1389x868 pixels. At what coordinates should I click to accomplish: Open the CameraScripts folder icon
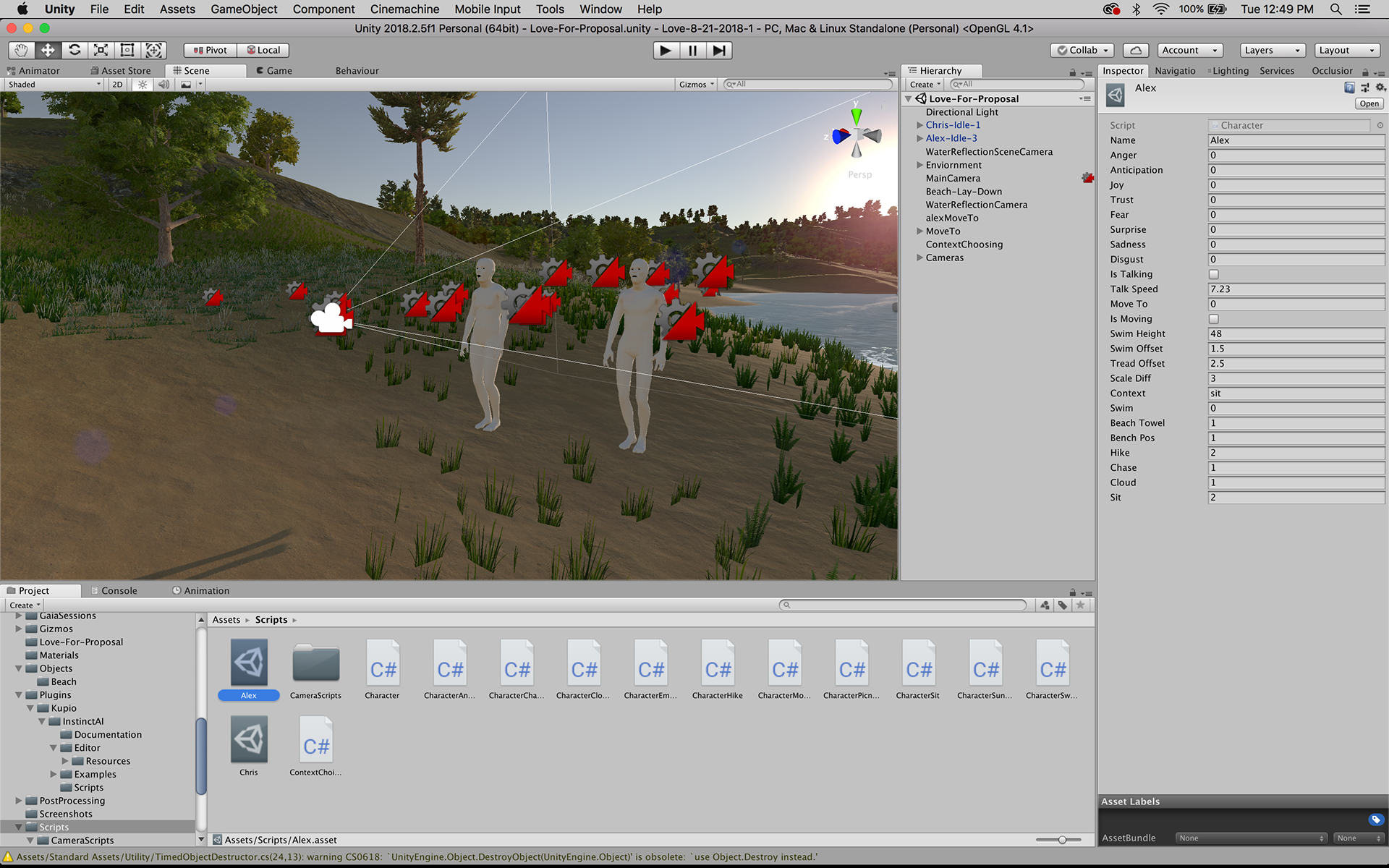(x=315, y=663)
